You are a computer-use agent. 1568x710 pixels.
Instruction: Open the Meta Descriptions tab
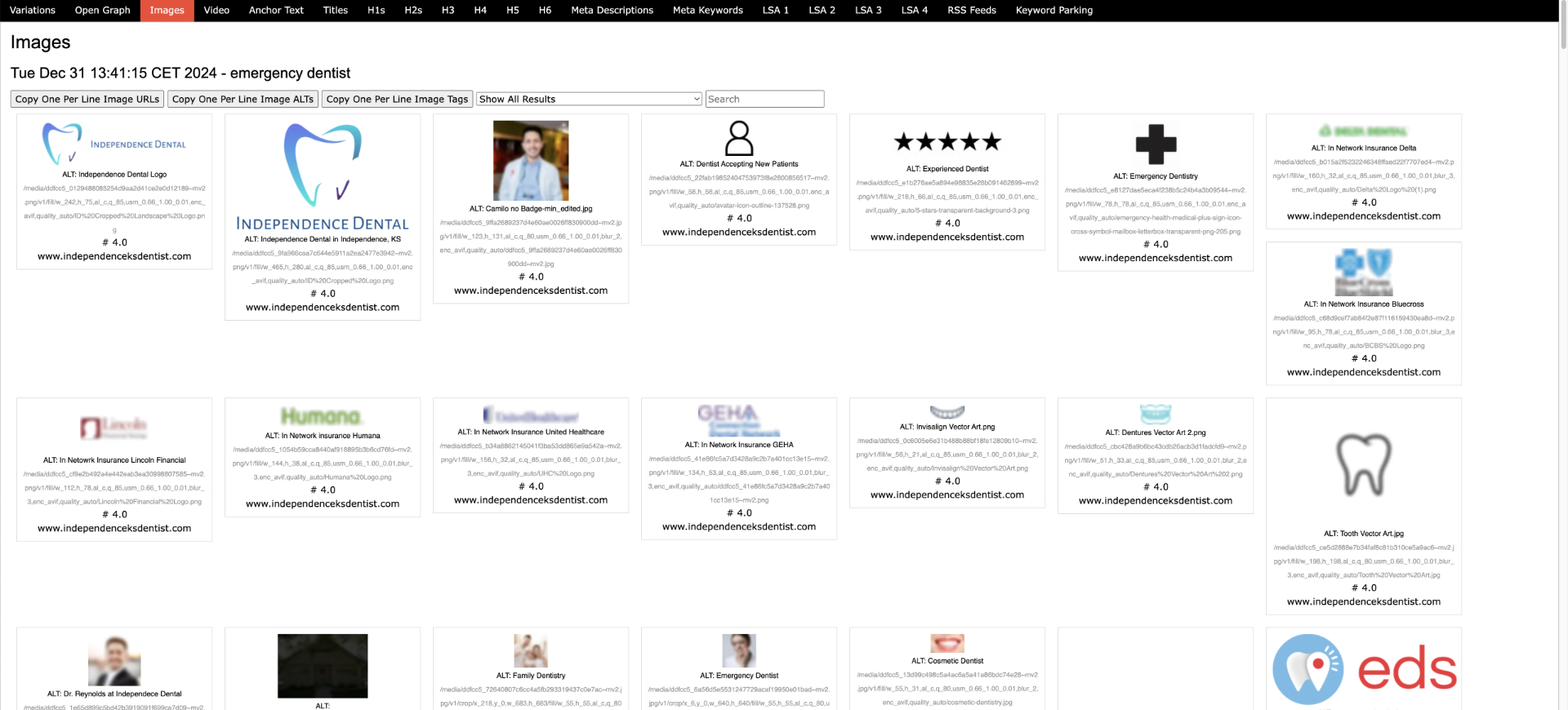(612, 11)
